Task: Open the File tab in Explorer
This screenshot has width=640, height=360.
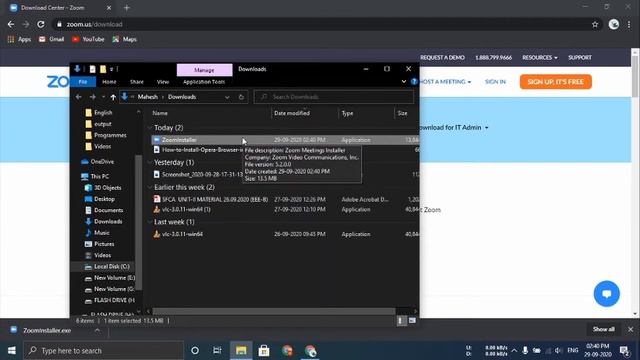Action: [83, 82]
